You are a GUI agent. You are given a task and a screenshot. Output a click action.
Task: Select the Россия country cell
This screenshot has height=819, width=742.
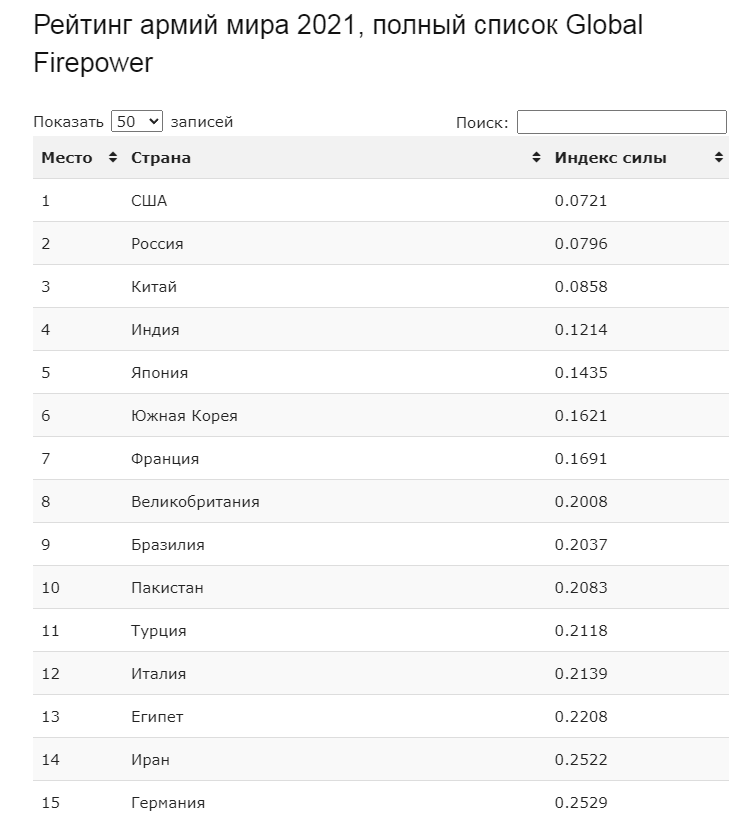[x=157, y=244]
